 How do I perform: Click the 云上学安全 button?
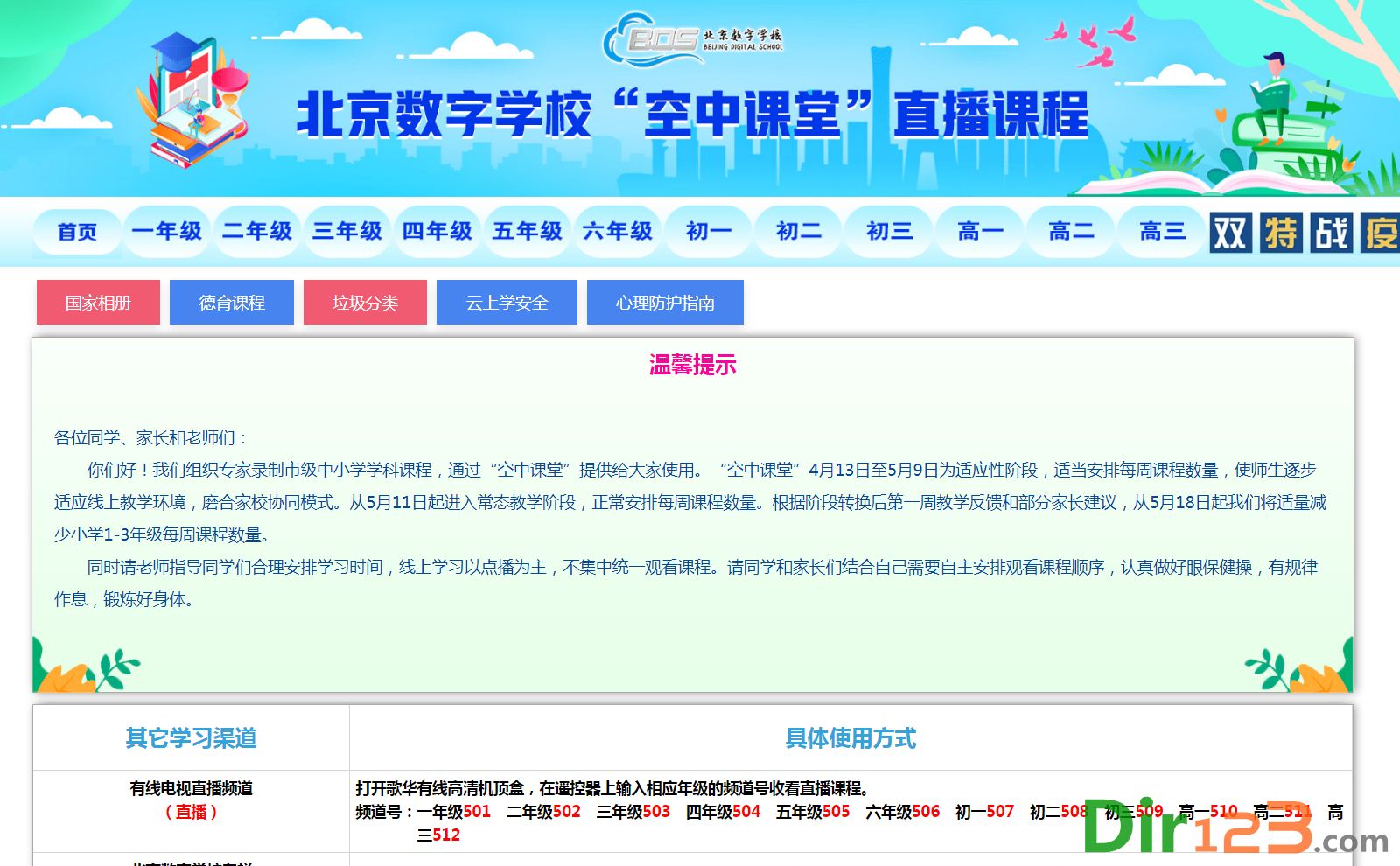pyautogui.click(x=507, y=302)
